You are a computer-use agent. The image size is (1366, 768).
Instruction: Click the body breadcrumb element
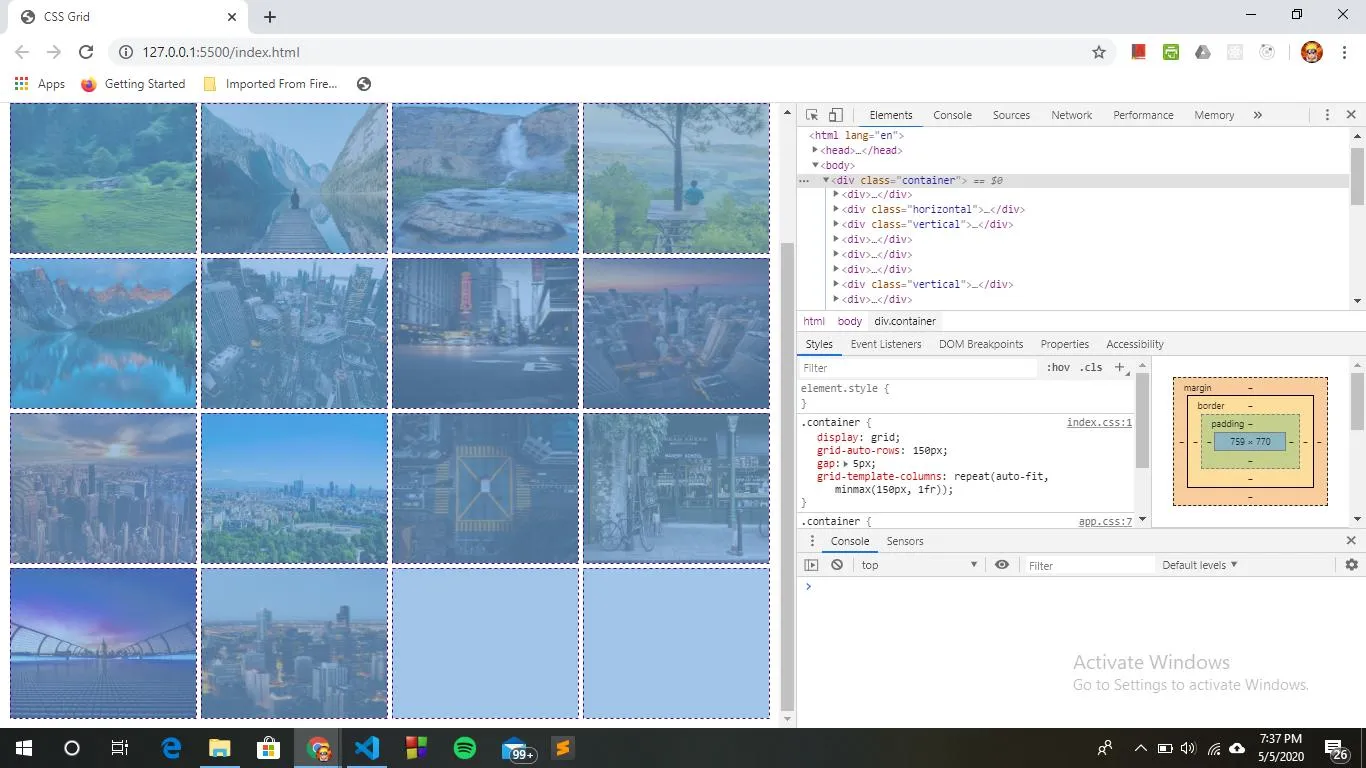point(849,321)
